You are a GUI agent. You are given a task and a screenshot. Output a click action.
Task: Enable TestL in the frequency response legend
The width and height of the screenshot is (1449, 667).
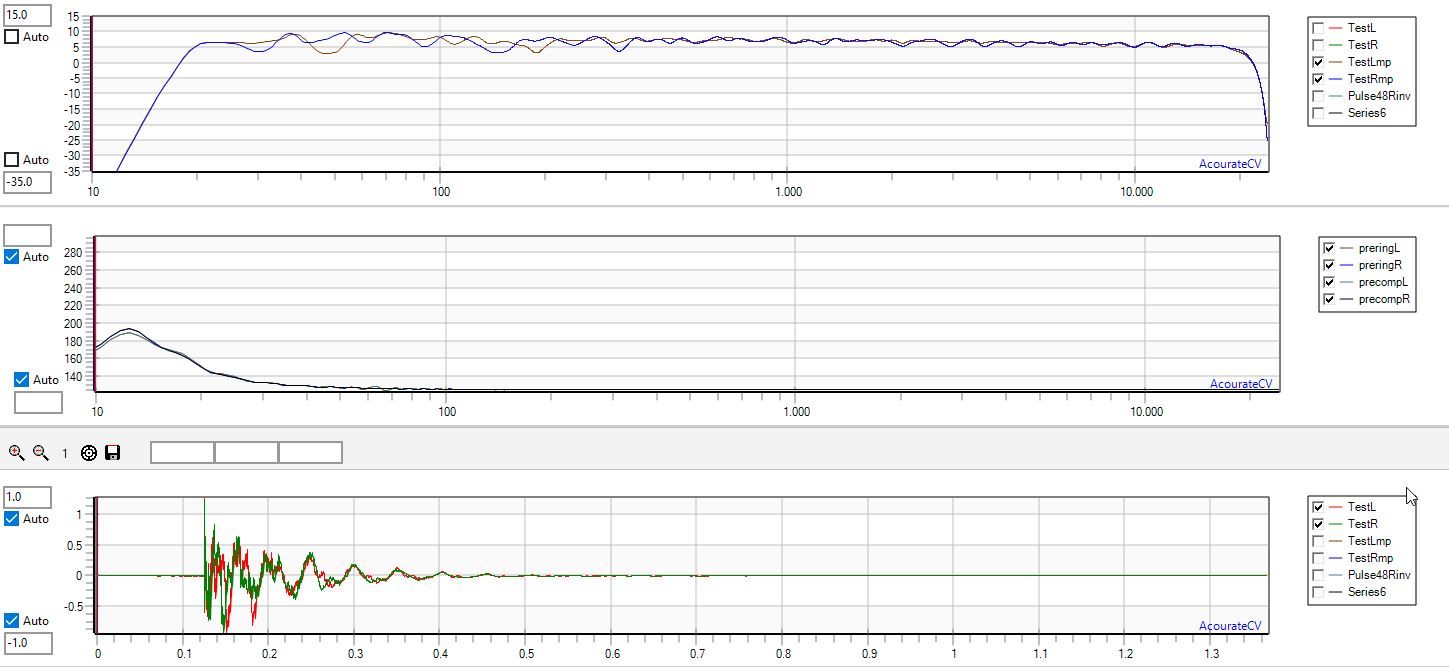click(x=1318, y=28)
